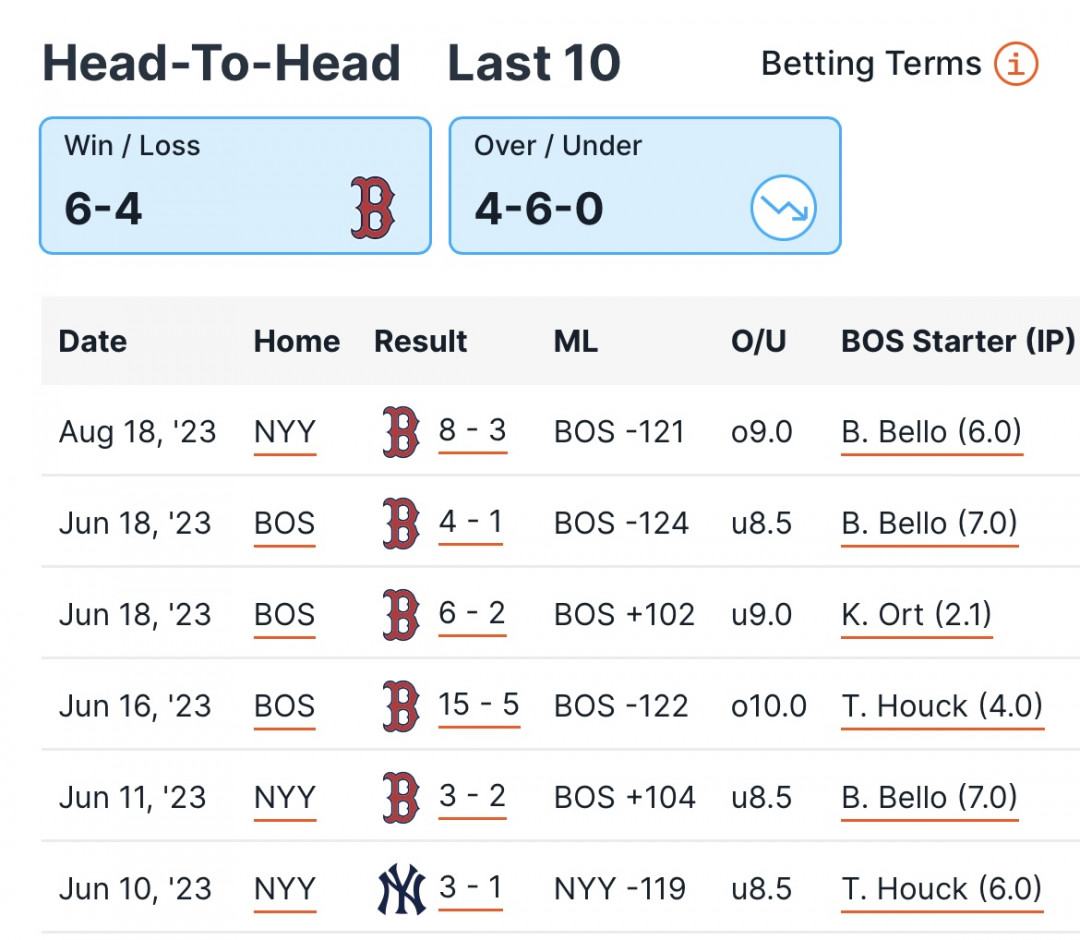Open the 15 - 5 result link
Viewport: 1080px width, 940px height.
click(x=479, y=706)
